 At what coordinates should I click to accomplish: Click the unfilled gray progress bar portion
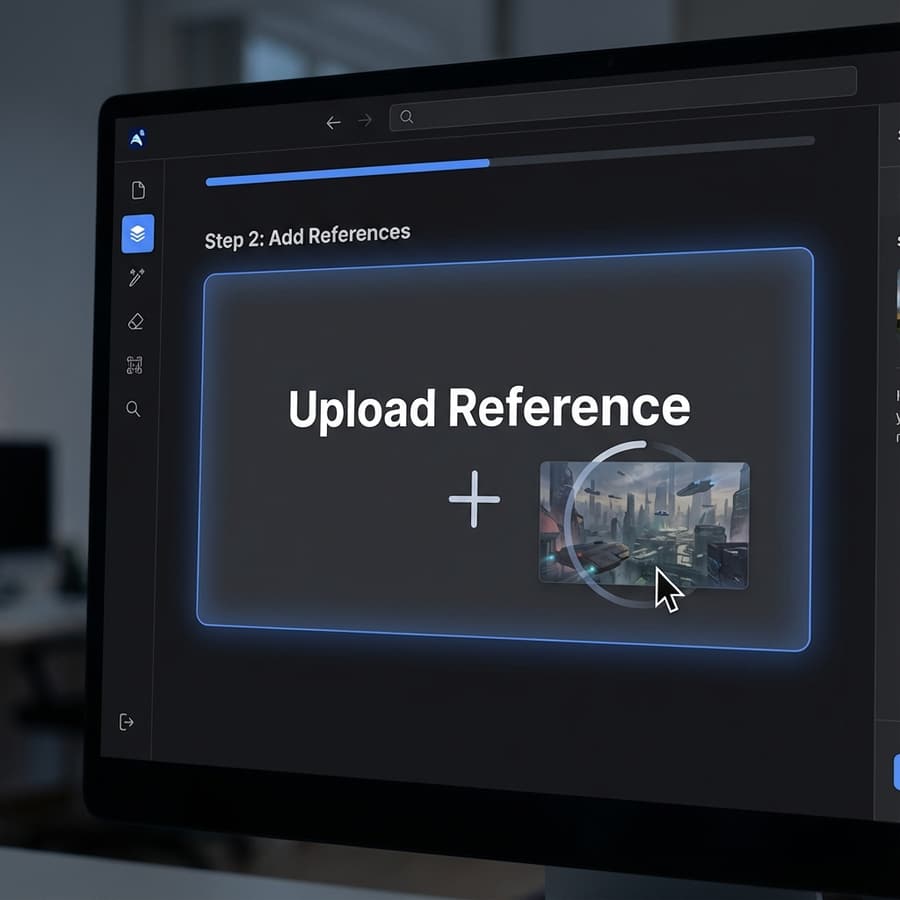tap(652, 150)
